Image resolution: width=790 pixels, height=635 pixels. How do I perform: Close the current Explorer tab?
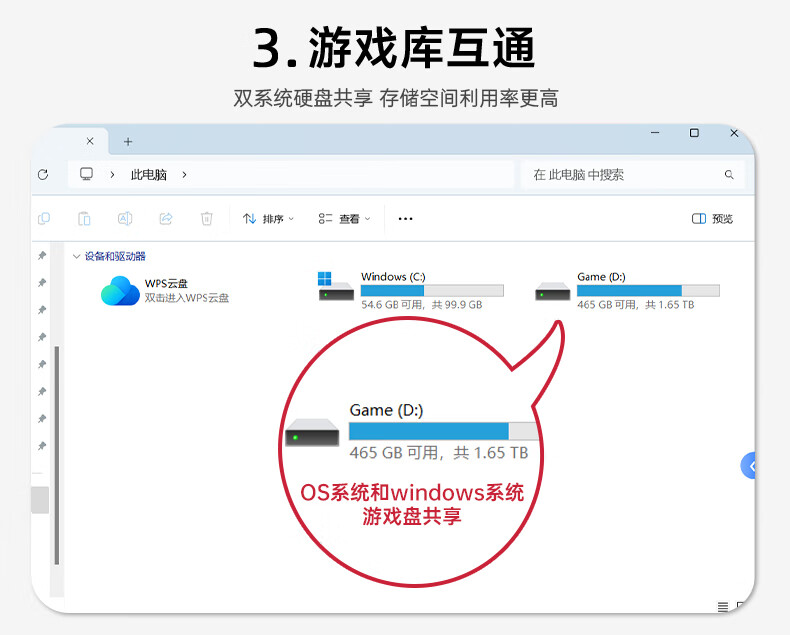[x=90, y=141]
